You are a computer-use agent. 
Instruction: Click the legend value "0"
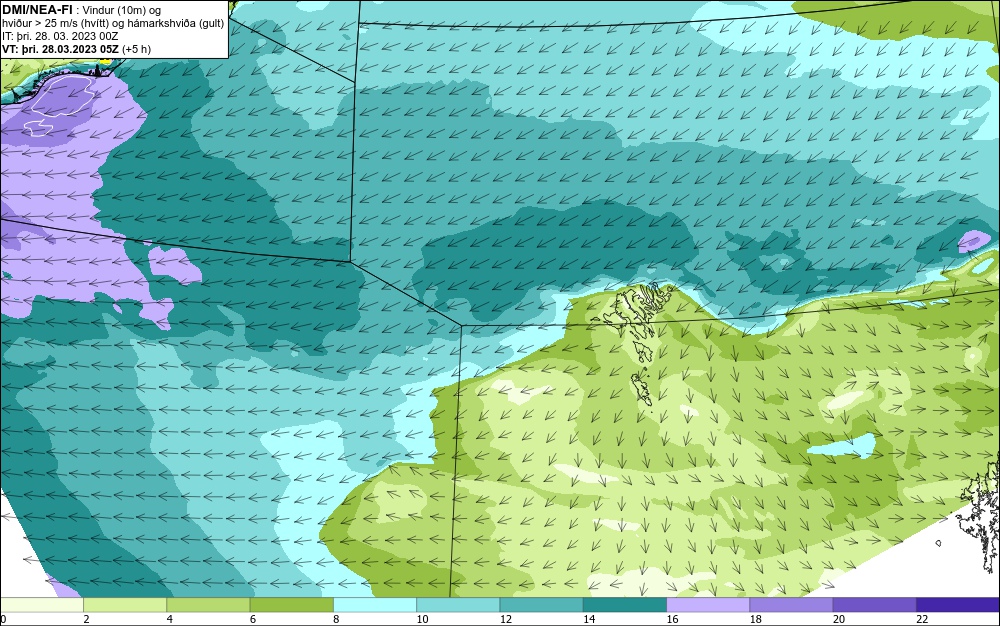click(3, 619)
